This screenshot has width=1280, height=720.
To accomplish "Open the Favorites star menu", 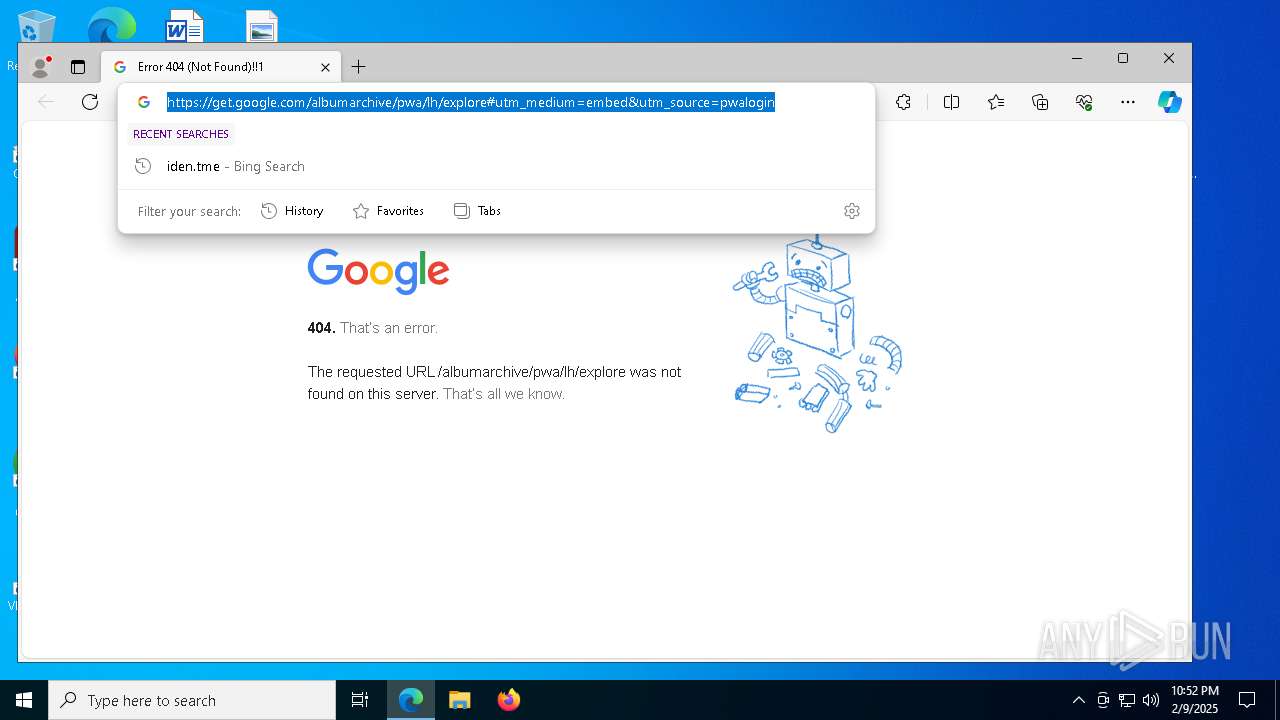I will point(996,102).
